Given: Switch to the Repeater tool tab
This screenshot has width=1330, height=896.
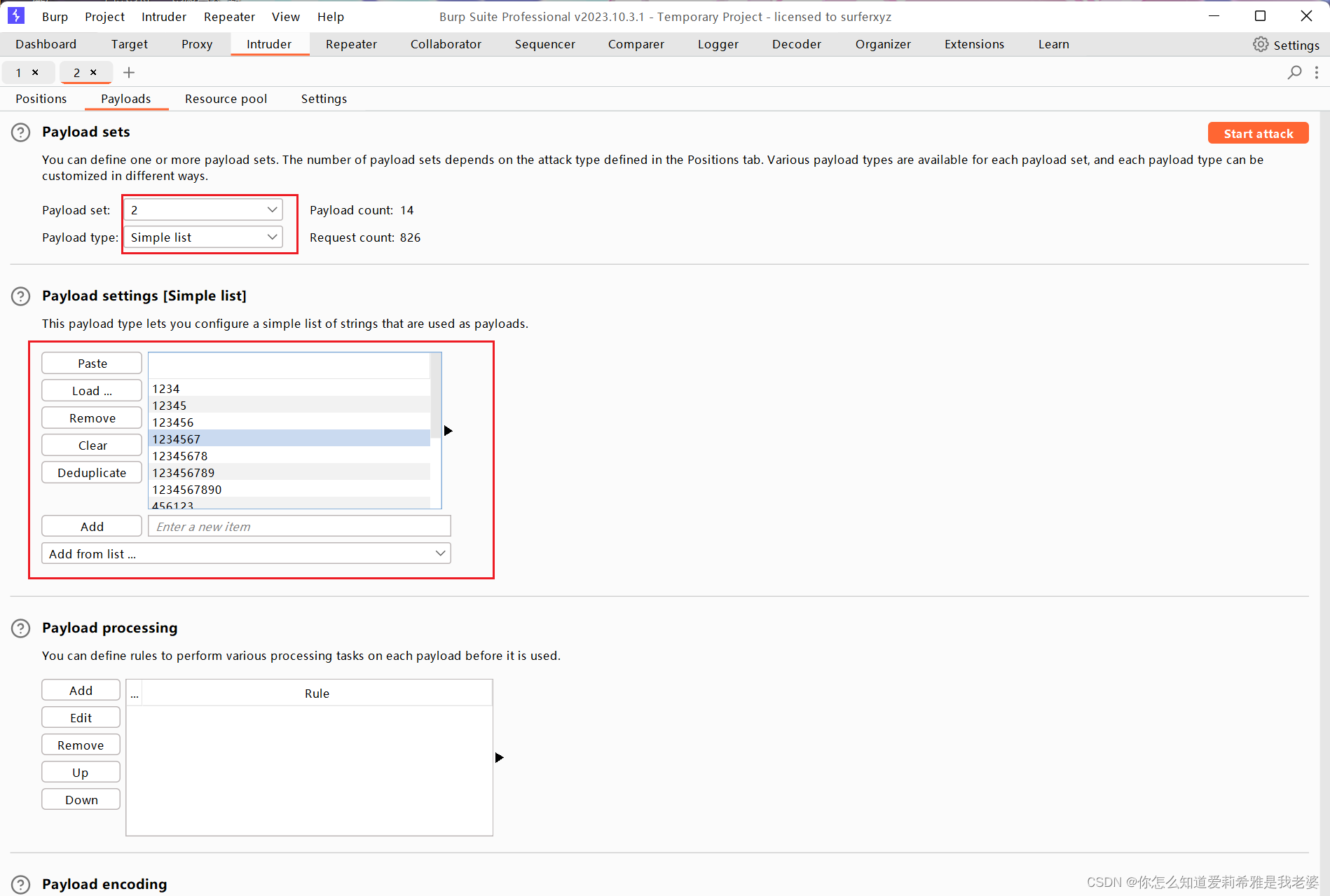Looking at the screenshot, I should pyautogui.click(x=351, y=44).
